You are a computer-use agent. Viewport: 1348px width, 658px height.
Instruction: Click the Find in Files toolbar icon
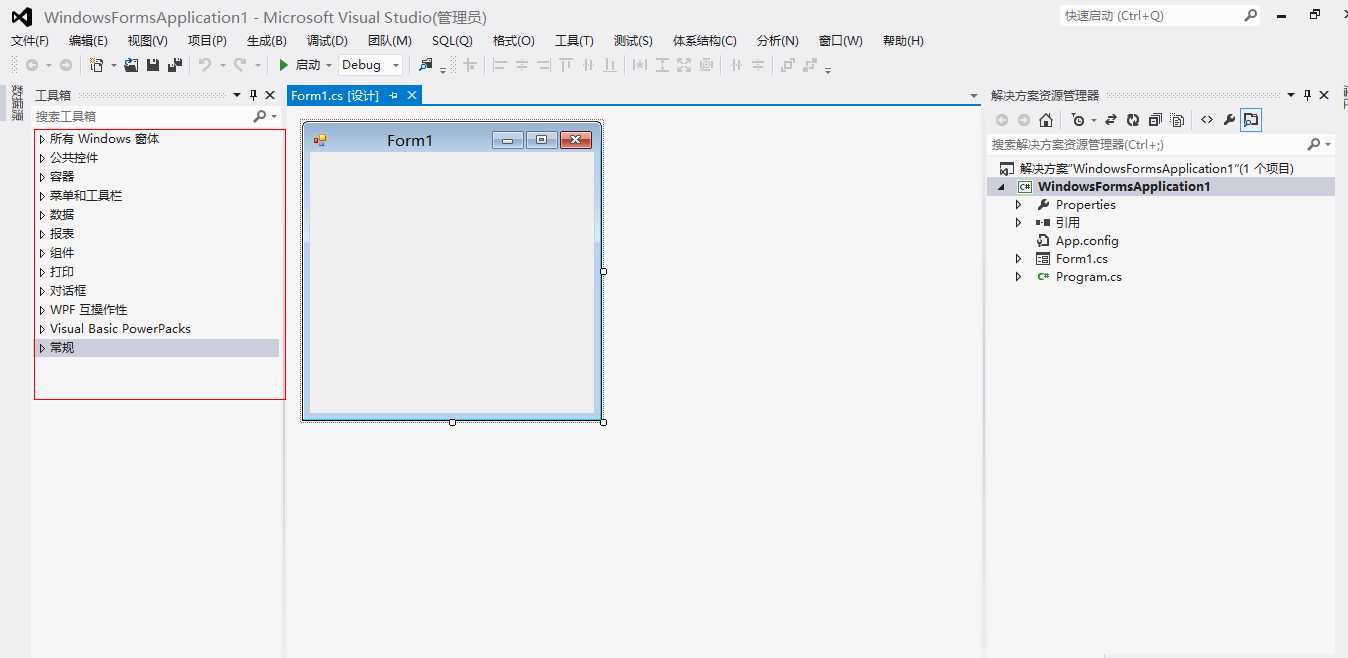[425, 65]
